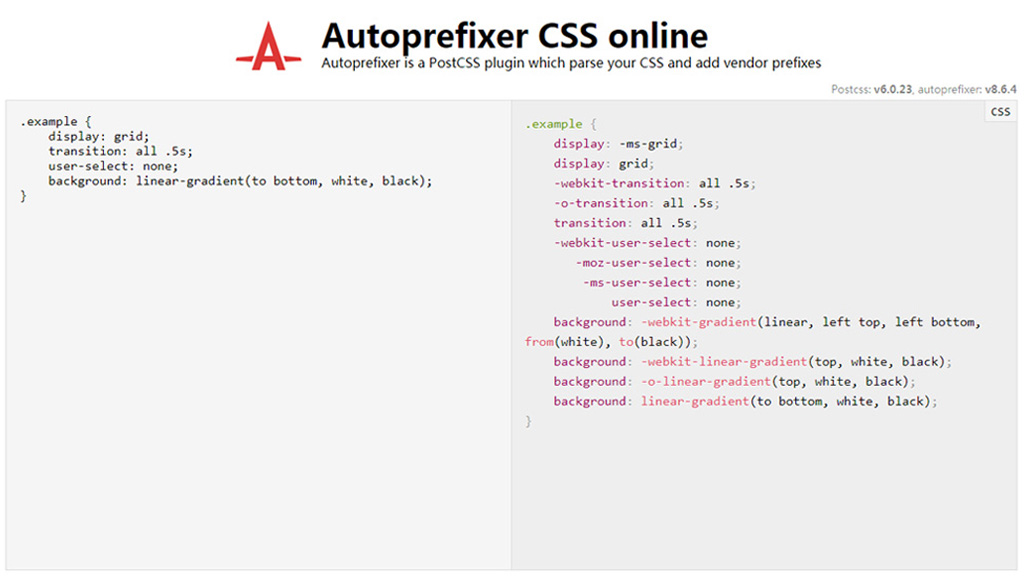
Task: Click '-o-linear-gradient(top, white, black)' line
Action: pos(735,381)
